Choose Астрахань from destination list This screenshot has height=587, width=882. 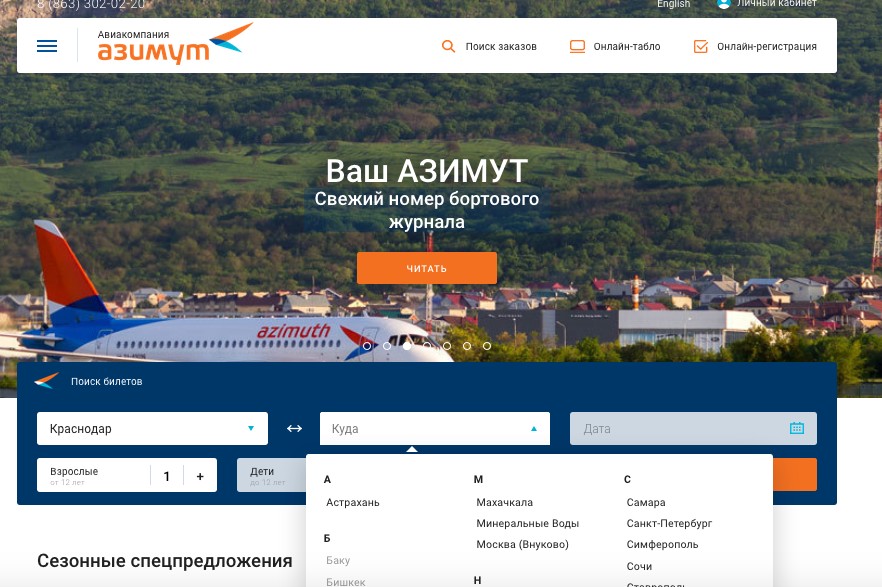353,503
